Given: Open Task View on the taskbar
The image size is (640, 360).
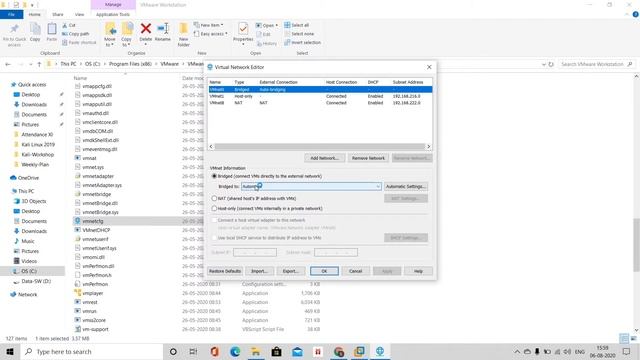Looking at the screenshot, I should point(193,351).
